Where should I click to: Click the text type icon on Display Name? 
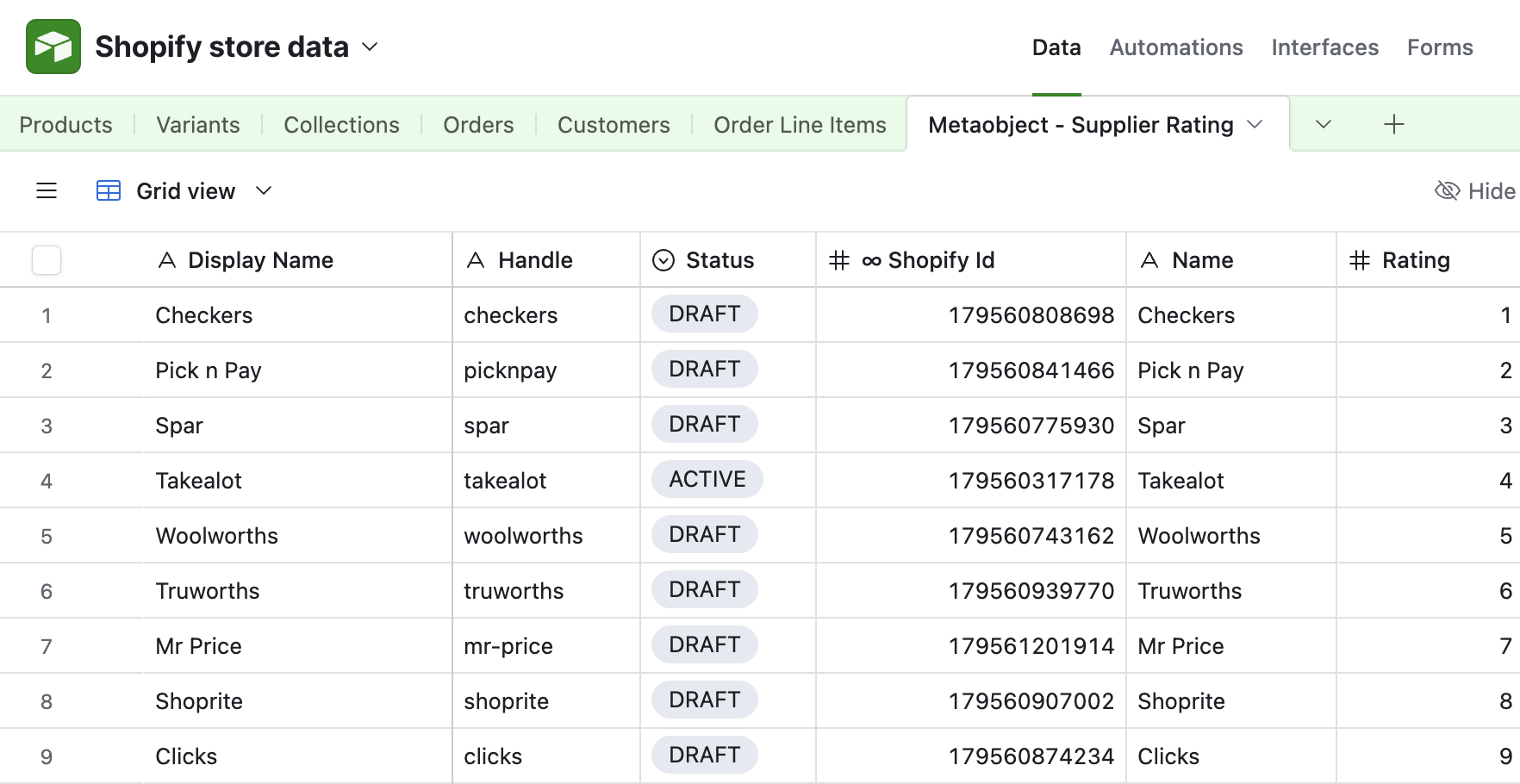click(x=166, y=259)
